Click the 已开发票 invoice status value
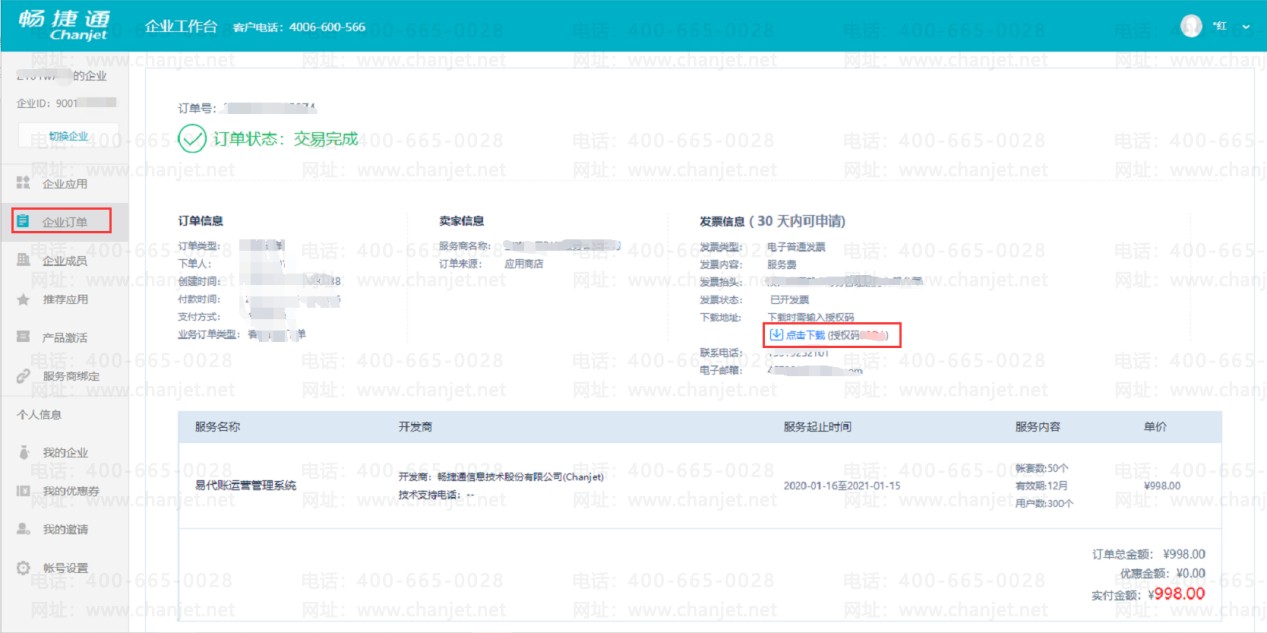 coord(790,299)
